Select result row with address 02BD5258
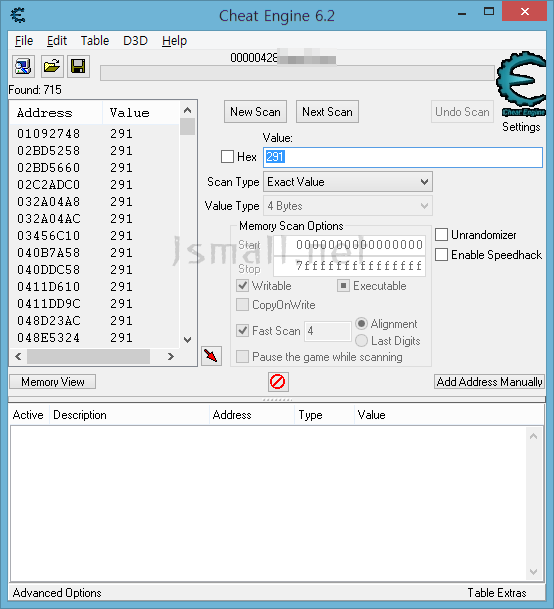This screenshot has height=609, width=554. (x=94, y=151)
